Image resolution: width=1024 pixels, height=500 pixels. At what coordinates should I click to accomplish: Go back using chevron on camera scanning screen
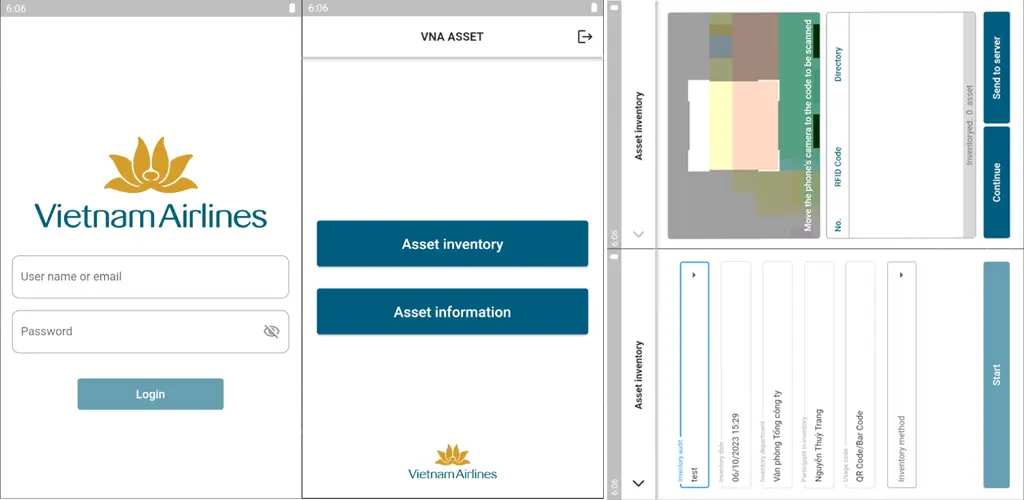click(x=639, y=234)
